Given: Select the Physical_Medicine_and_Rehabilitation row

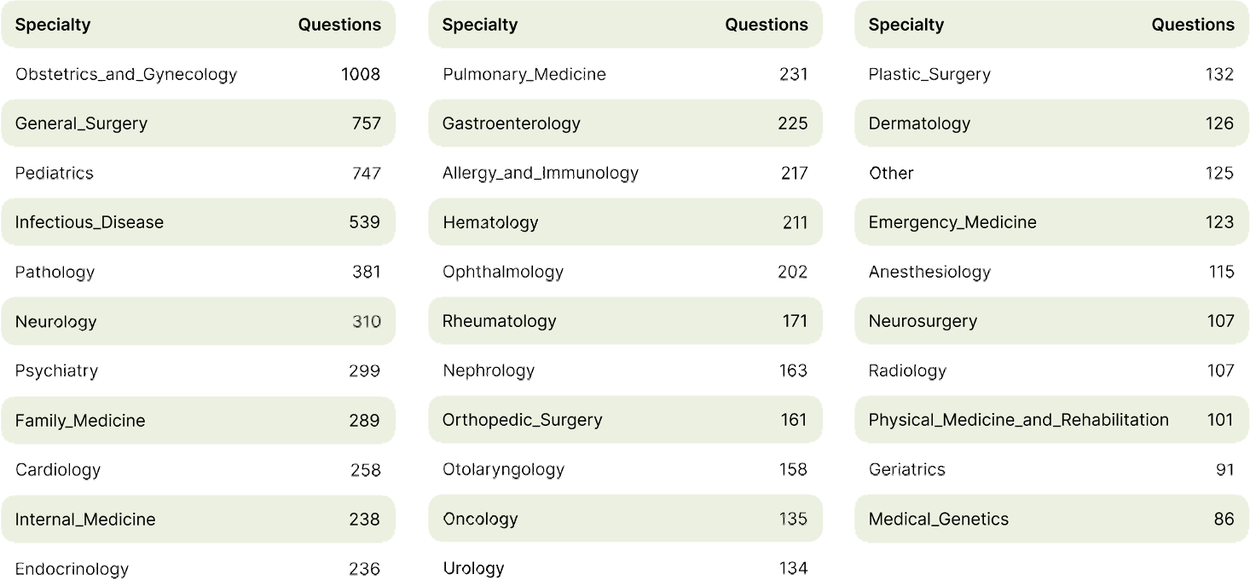Looking at the screenshot, I should (1051, 420).
